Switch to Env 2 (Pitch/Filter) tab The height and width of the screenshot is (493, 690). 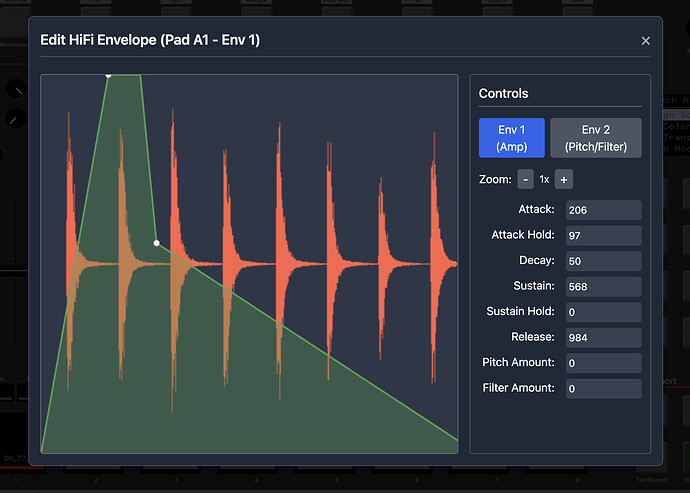pos(596,138)
